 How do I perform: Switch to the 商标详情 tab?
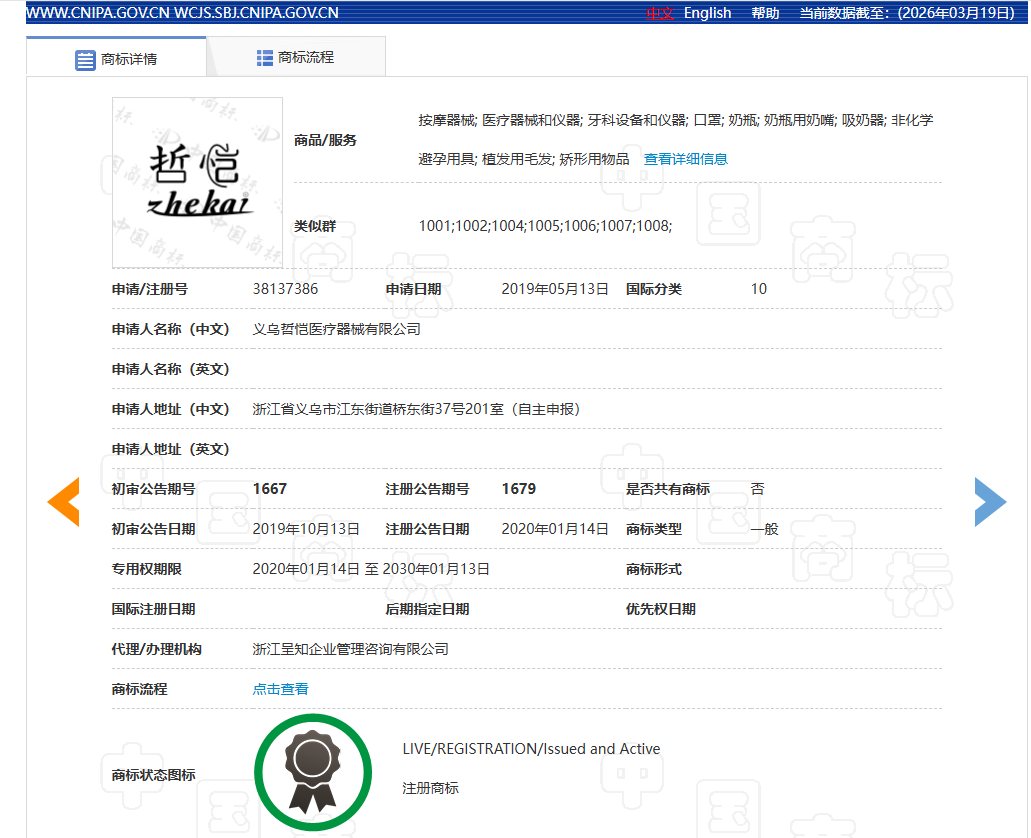130,58
